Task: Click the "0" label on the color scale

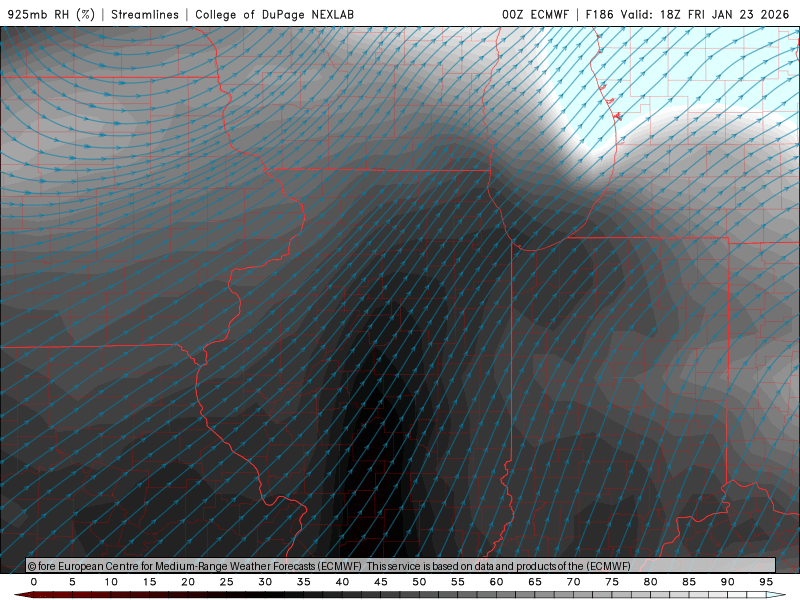Action: click(x=34, y=582)
